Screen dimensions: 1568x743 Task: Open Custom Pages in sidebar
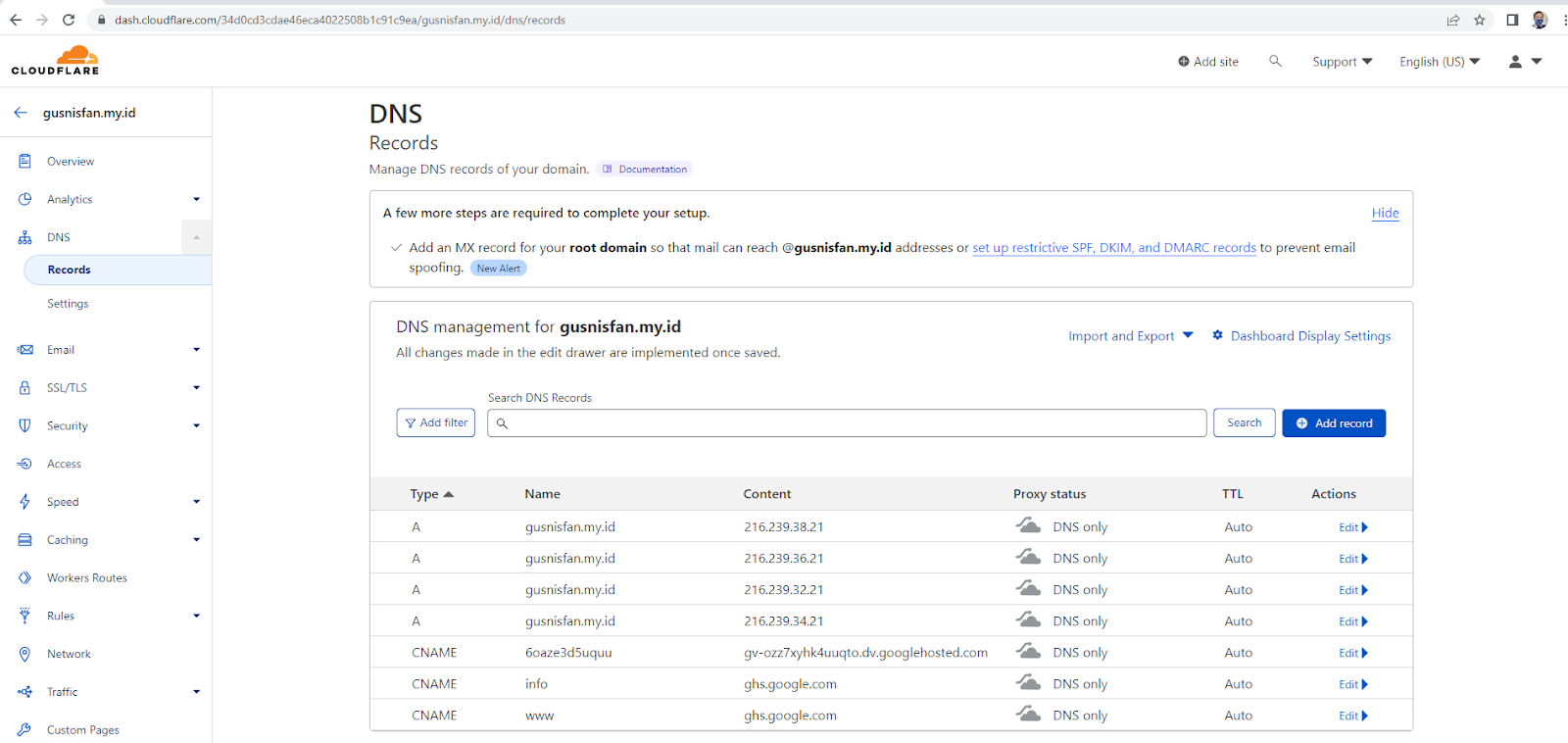[83, 730]
